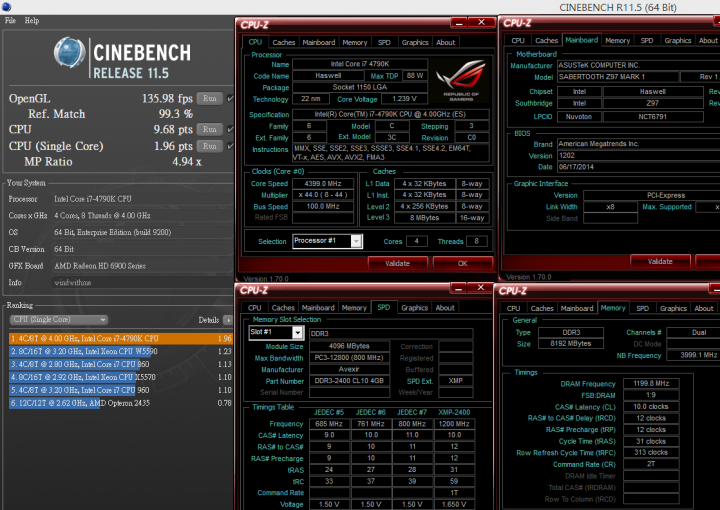Open the Help menu in Cinebench
The height and width of the screenshot is (510, 720).
coord(32,21)
